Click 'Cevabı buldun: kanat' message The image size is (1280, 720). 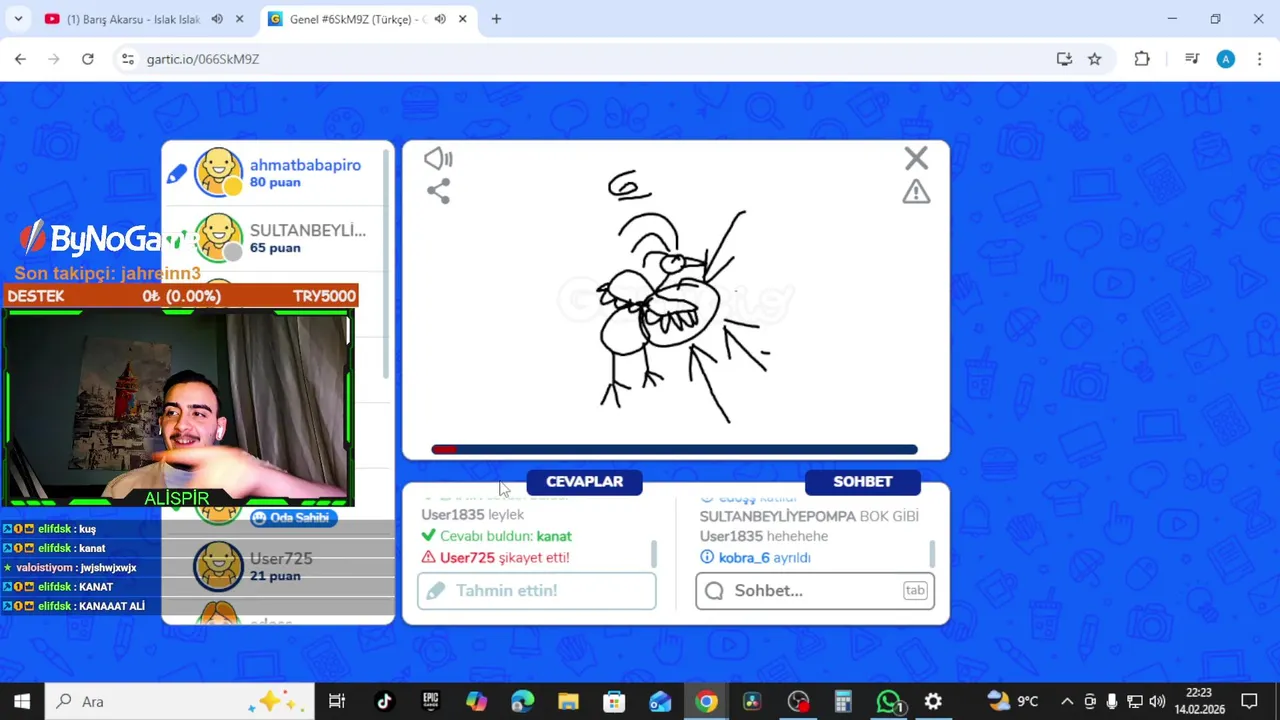(497, 536)
